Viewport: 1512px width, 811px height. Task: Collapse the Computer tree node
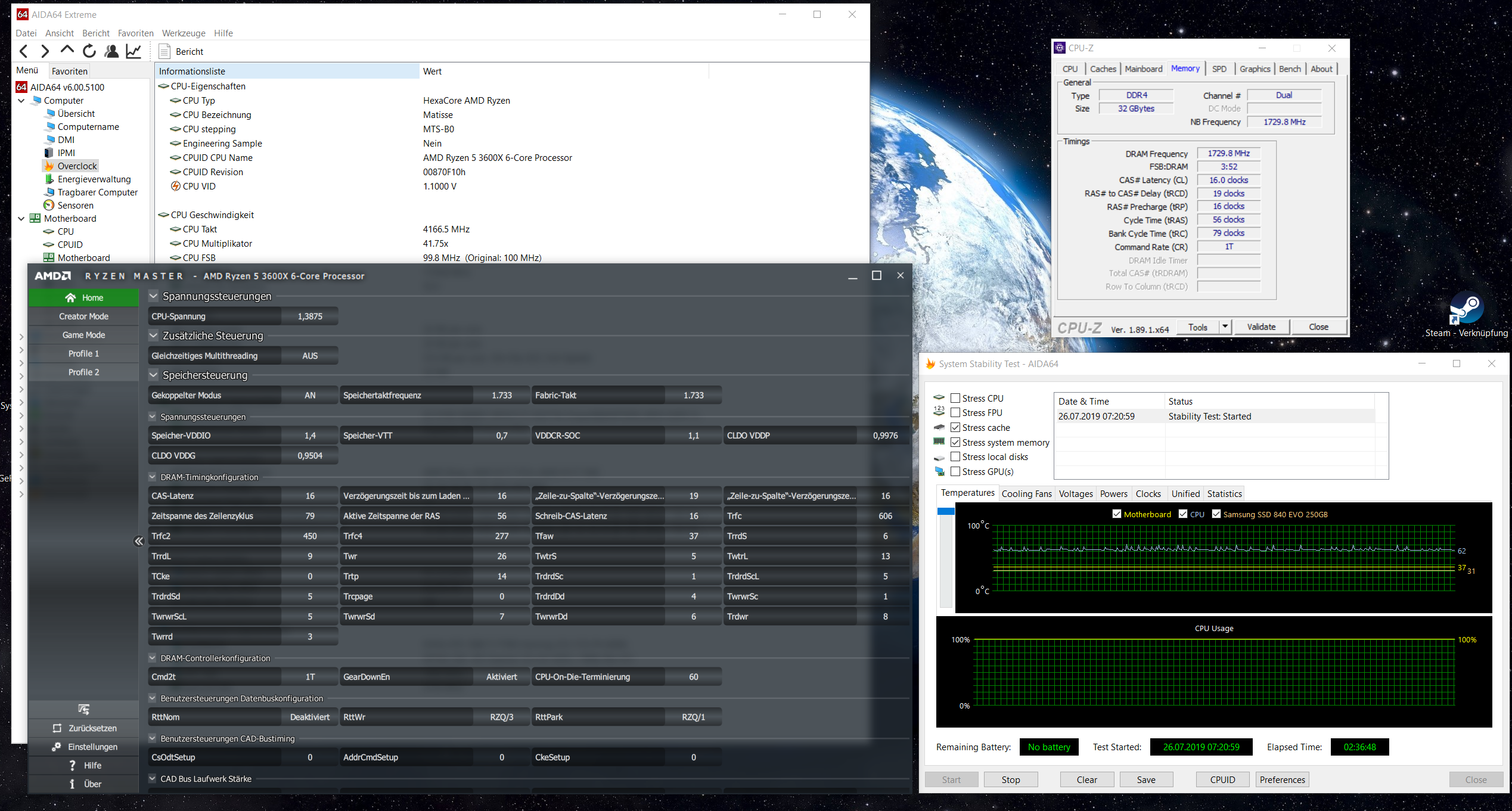pyautogui.click(x=21, y=101)
